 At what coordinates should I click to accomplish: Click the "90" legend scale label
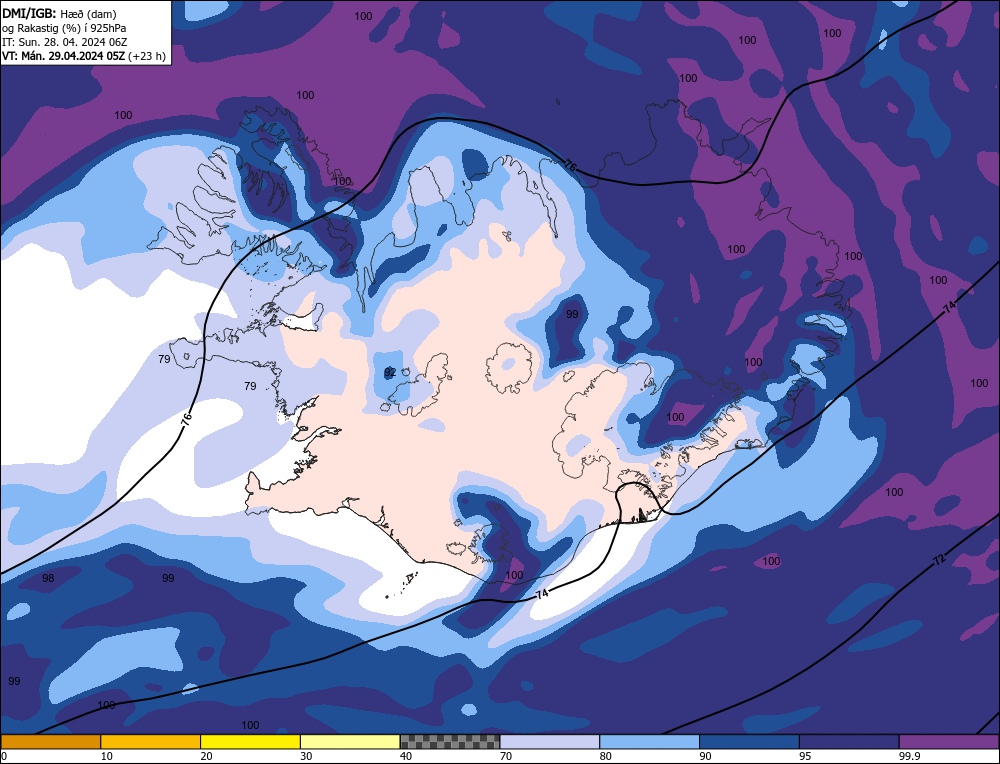point(705,756)
